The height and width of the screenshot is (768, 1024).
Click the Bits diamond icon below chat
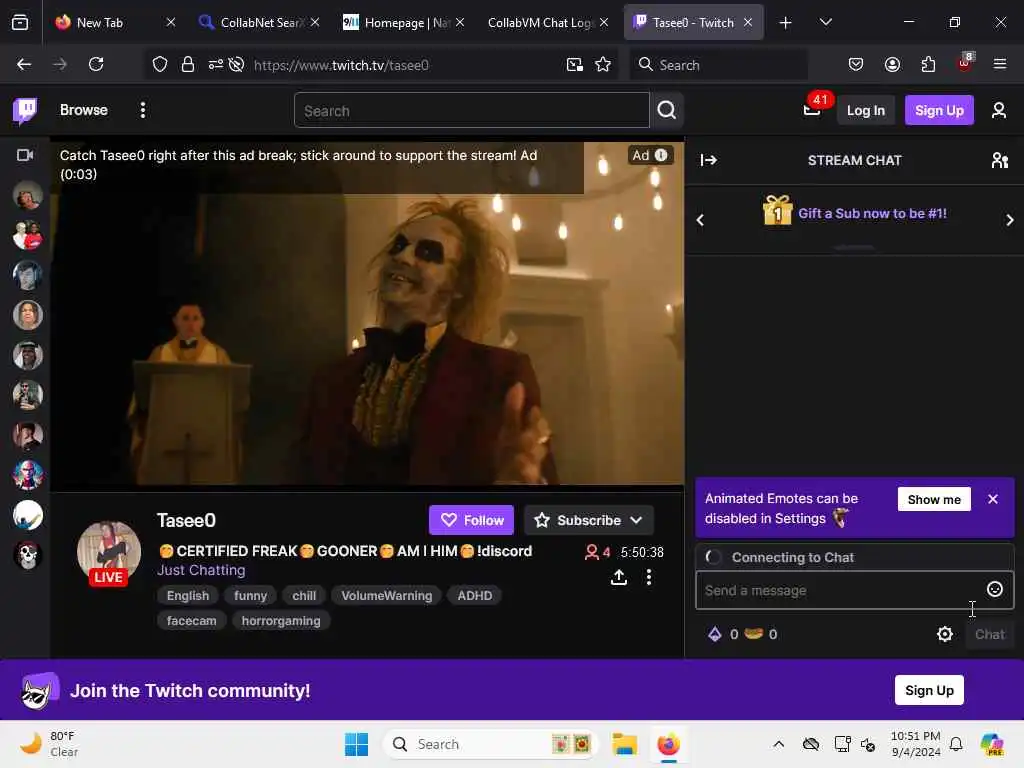pos(714,634)
